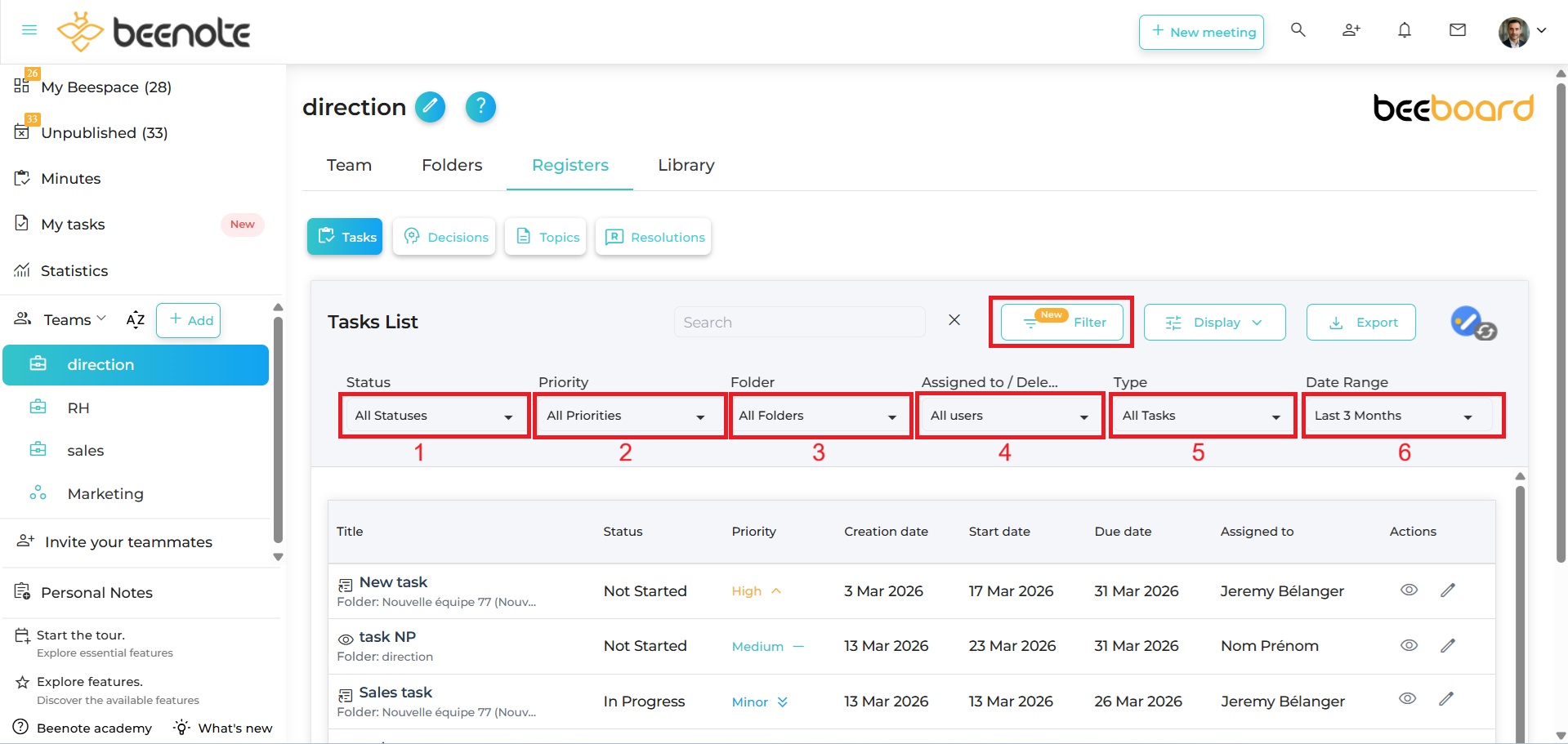This screenshot has width=1568, height=744.
Task: Select Statistics in the sidebar
Action: pyautogui.click(x=74, y=270)
